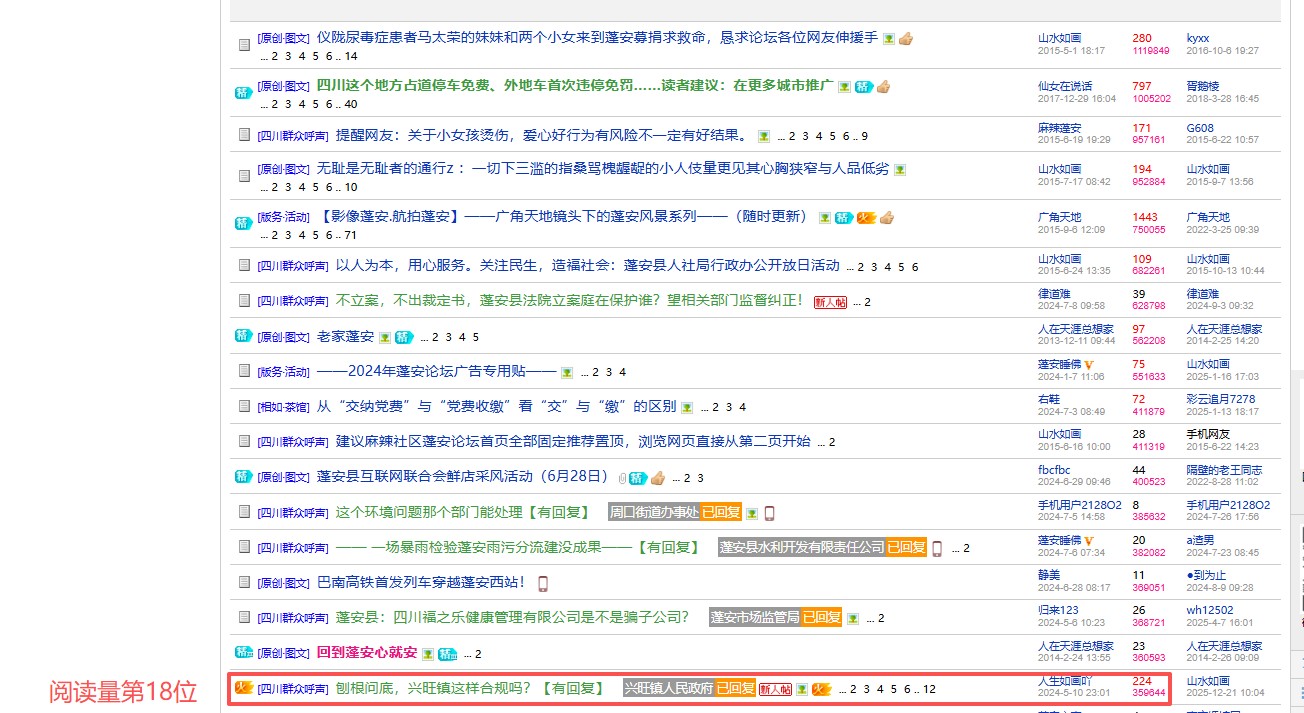The image size is (1304, 713).
Task: Open author profile 仙女在说话
Action: [1065, 86]
